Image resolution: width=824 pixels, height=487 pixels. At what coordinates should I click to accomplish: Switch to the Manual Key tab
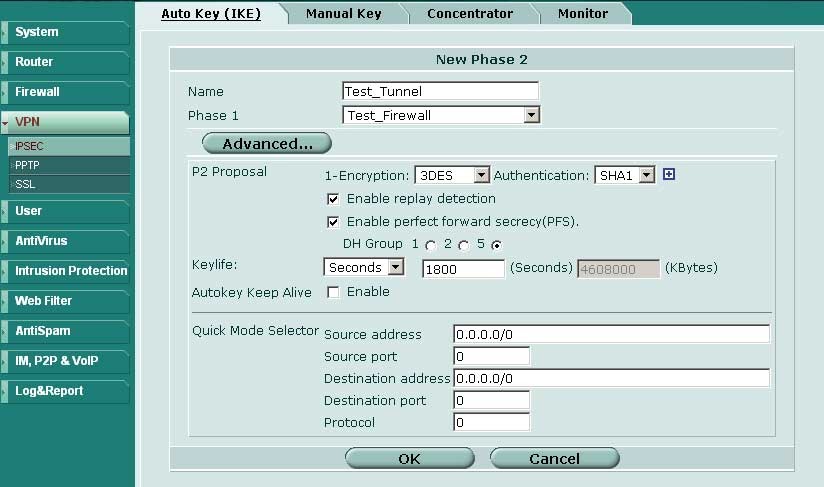(344, 14)
